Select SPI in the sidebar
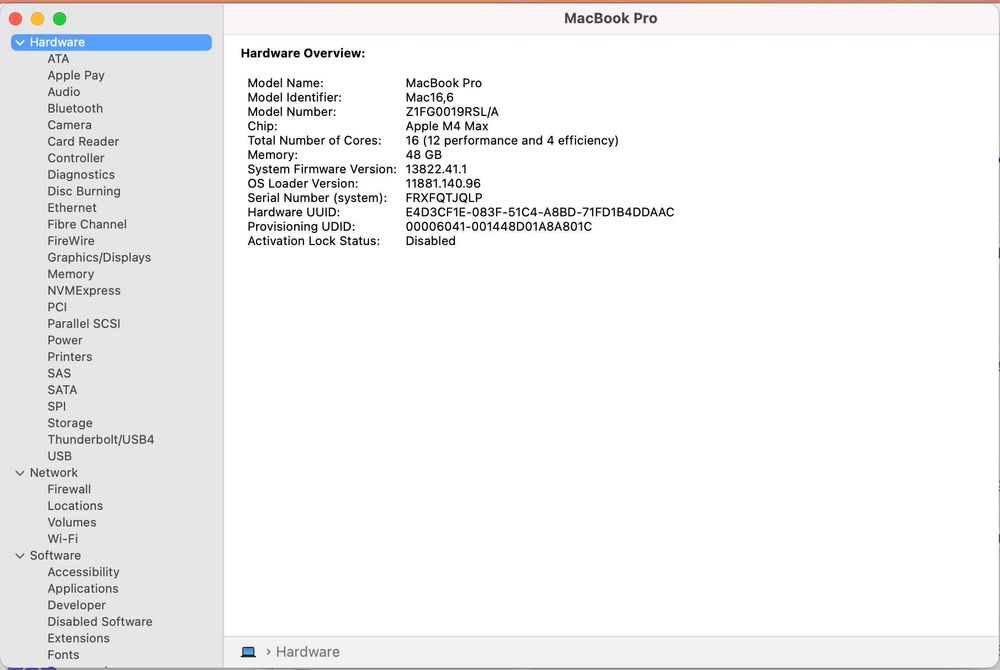 tap(57, 407)
